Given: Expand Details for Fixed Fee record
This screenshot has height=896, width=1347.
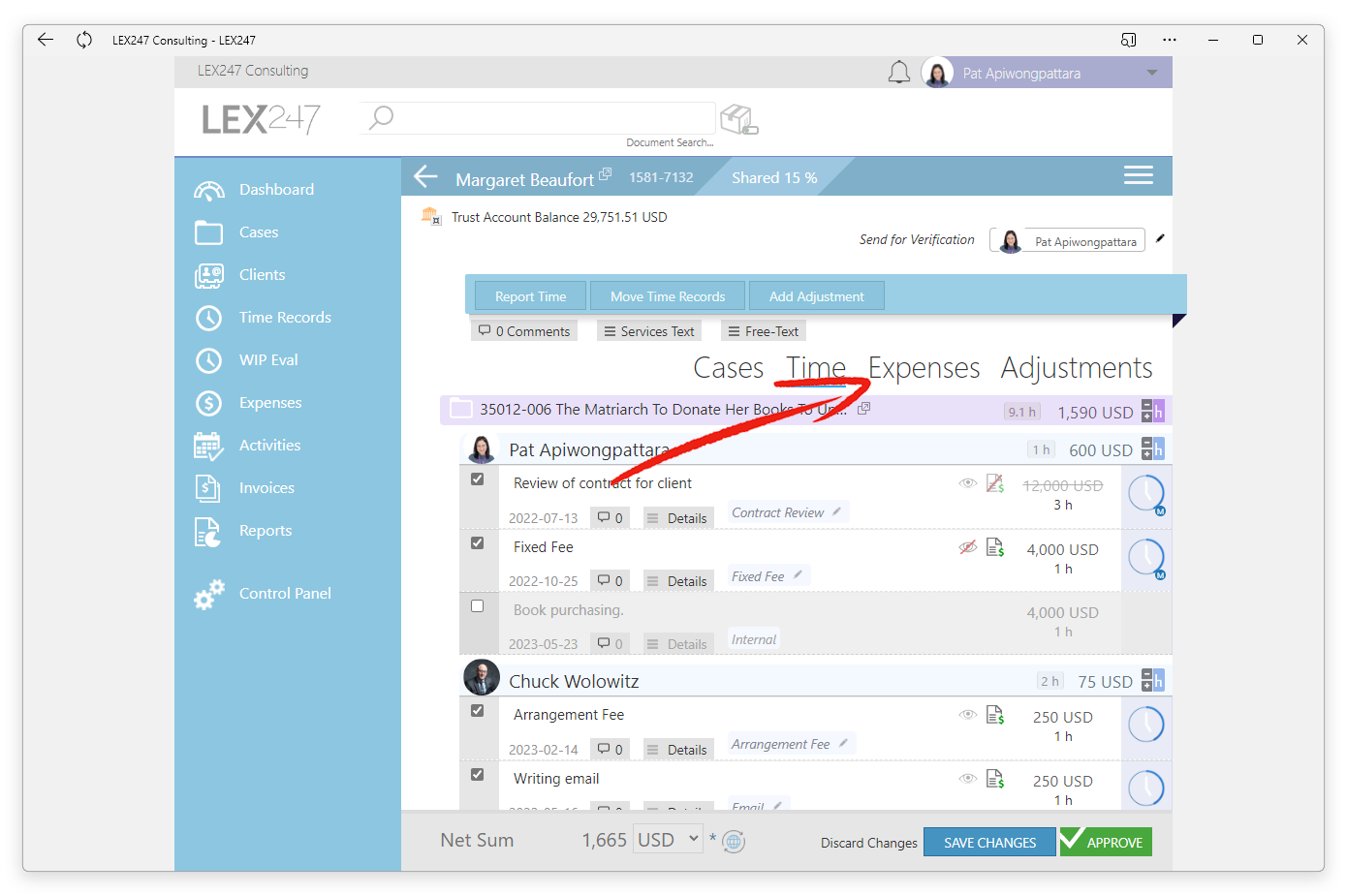Looking at the screenshot, I should tap(676, 581).
